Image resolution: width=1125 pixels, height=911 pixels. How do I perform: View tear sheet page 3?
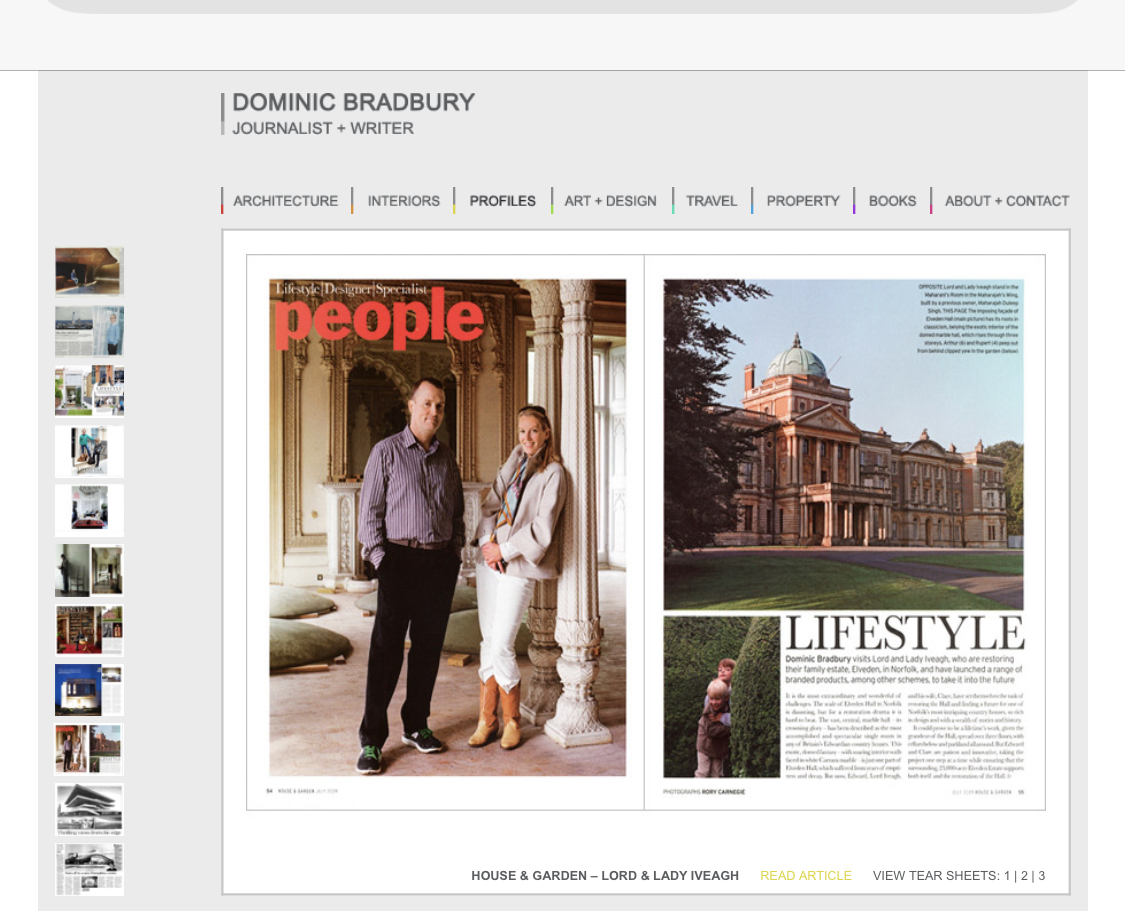tap(1041, 876)
